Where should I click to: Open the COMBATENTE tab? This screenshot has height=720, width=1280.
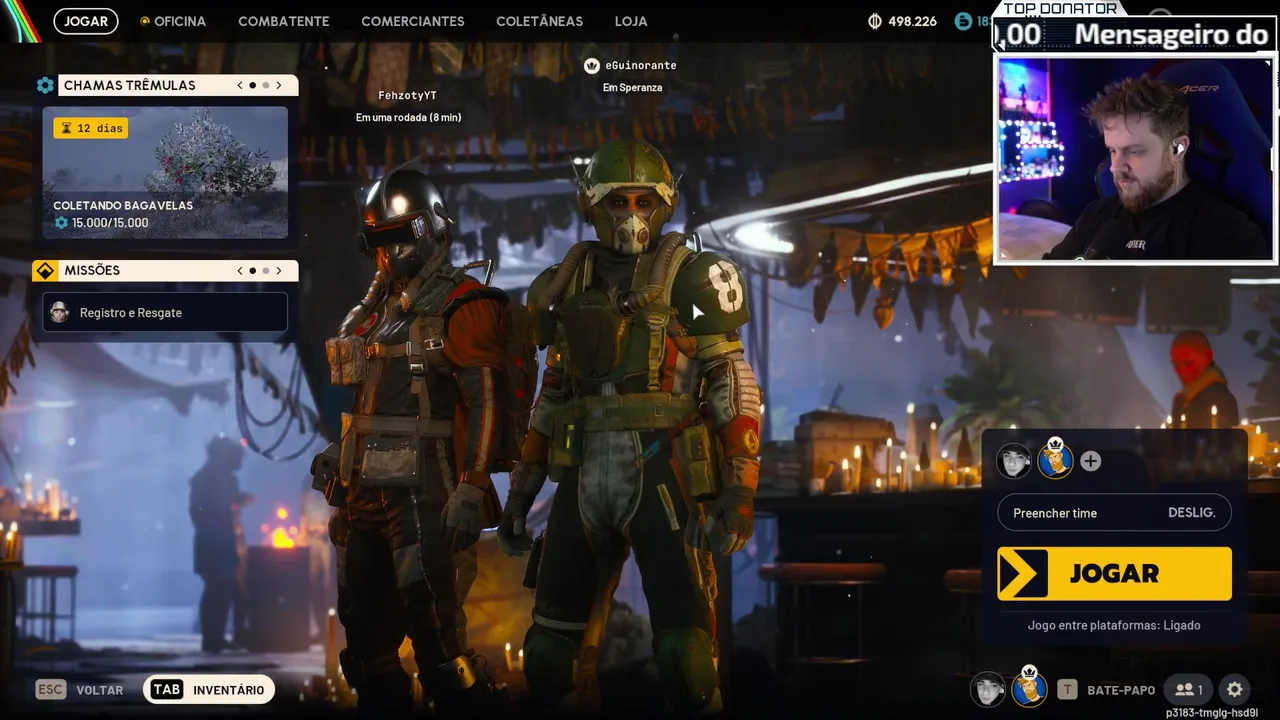283,21
